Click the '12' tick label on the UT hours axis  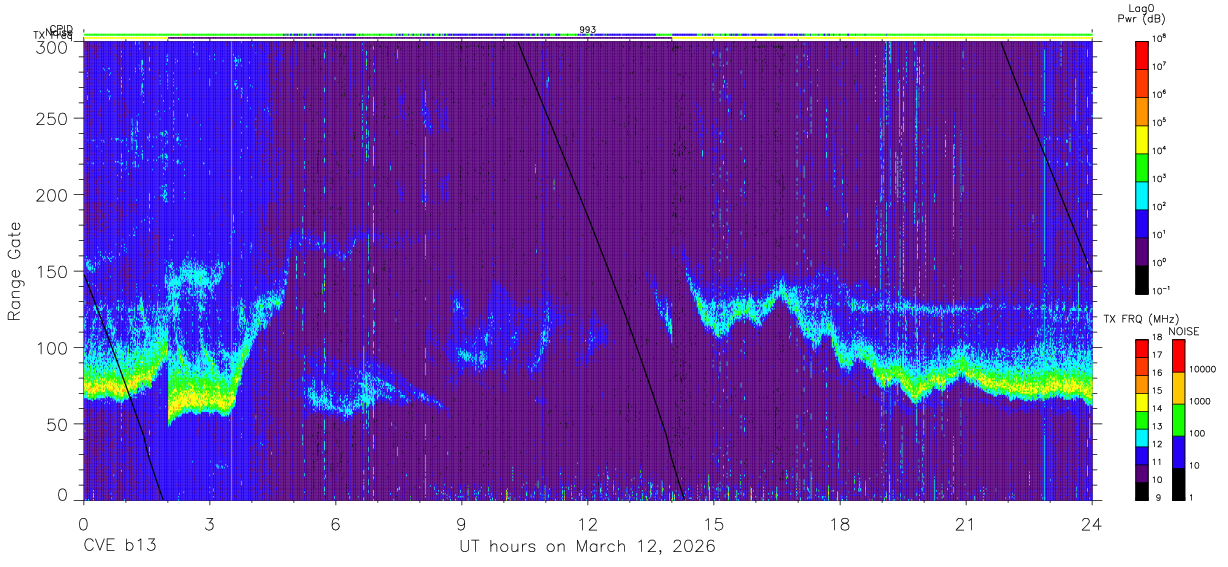[588, 524]
